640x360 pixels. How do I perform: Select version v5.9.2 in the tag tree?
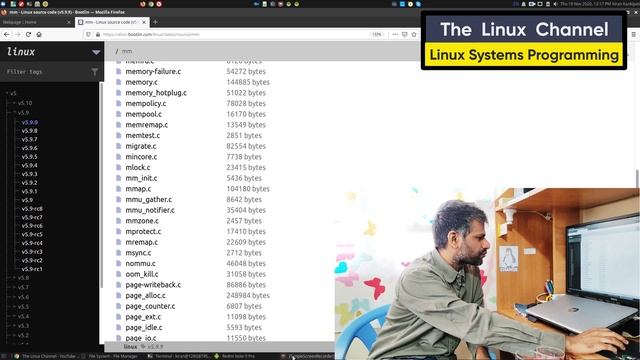[29, 182]
